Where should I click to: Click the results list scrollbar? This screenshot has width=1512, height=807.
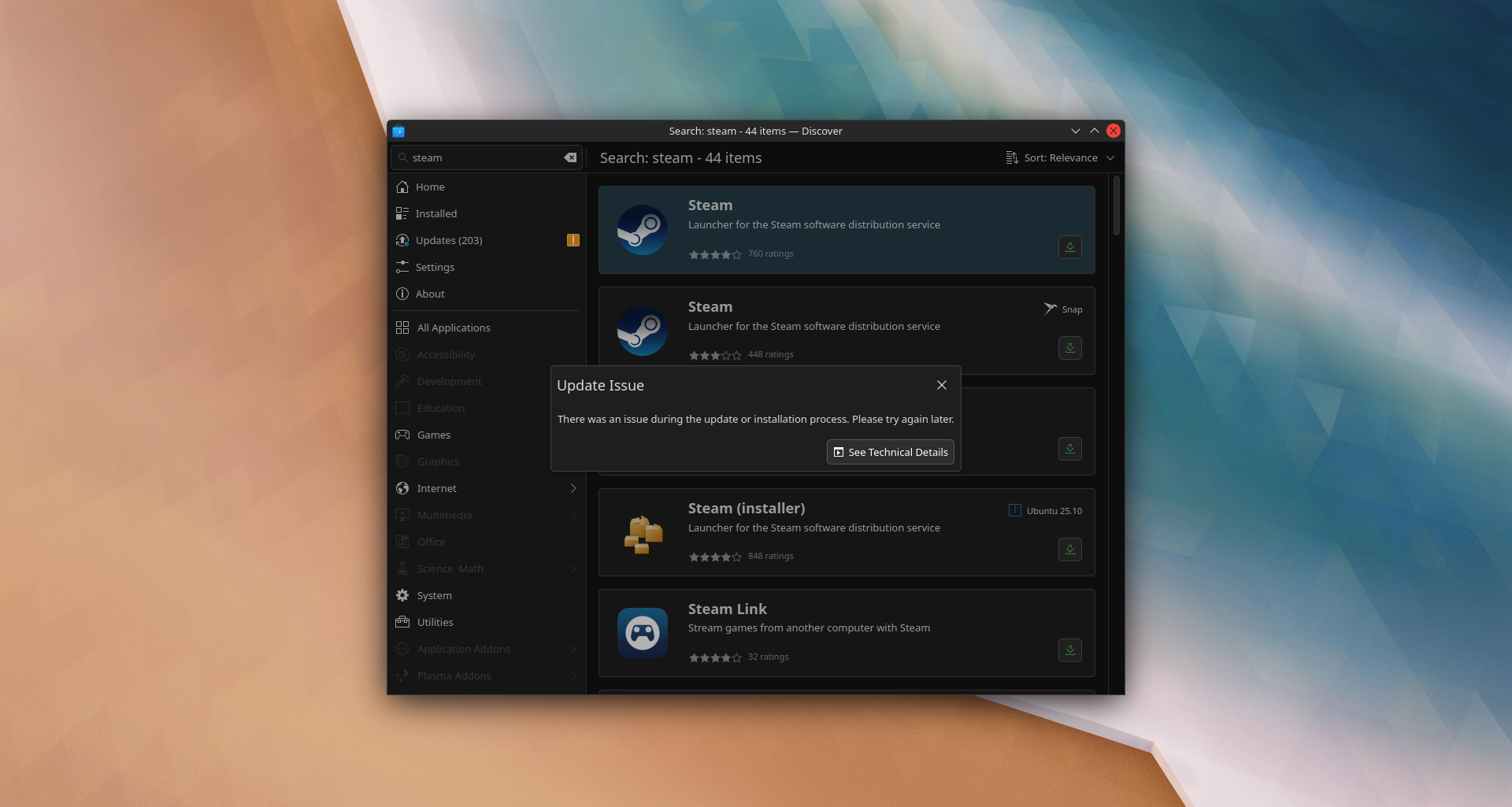tap(1117, 205)
